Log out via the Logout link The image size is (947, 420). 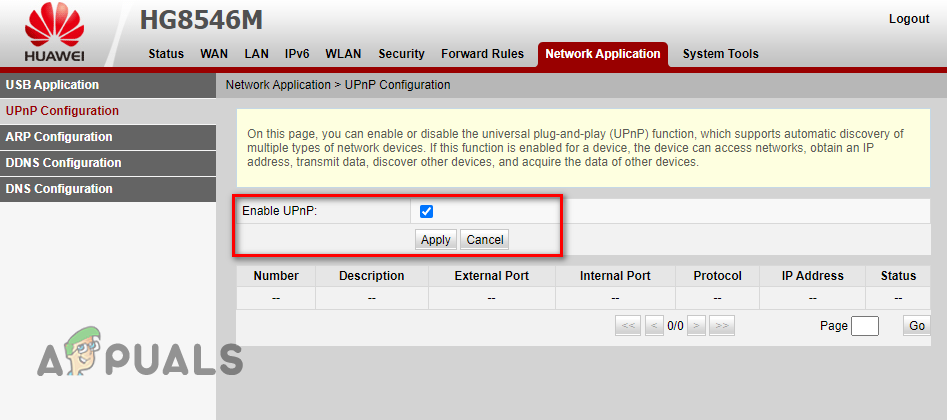(909, 19)
